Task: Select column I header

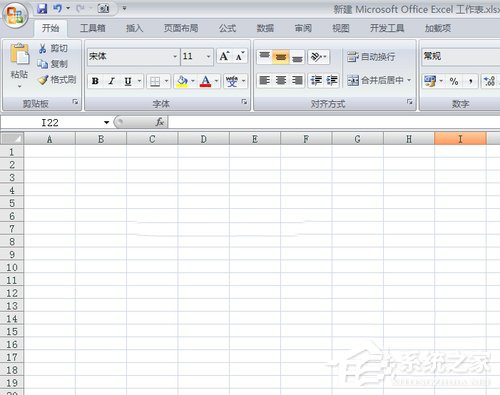Action: pyautogui.click(x=460, y=138)
